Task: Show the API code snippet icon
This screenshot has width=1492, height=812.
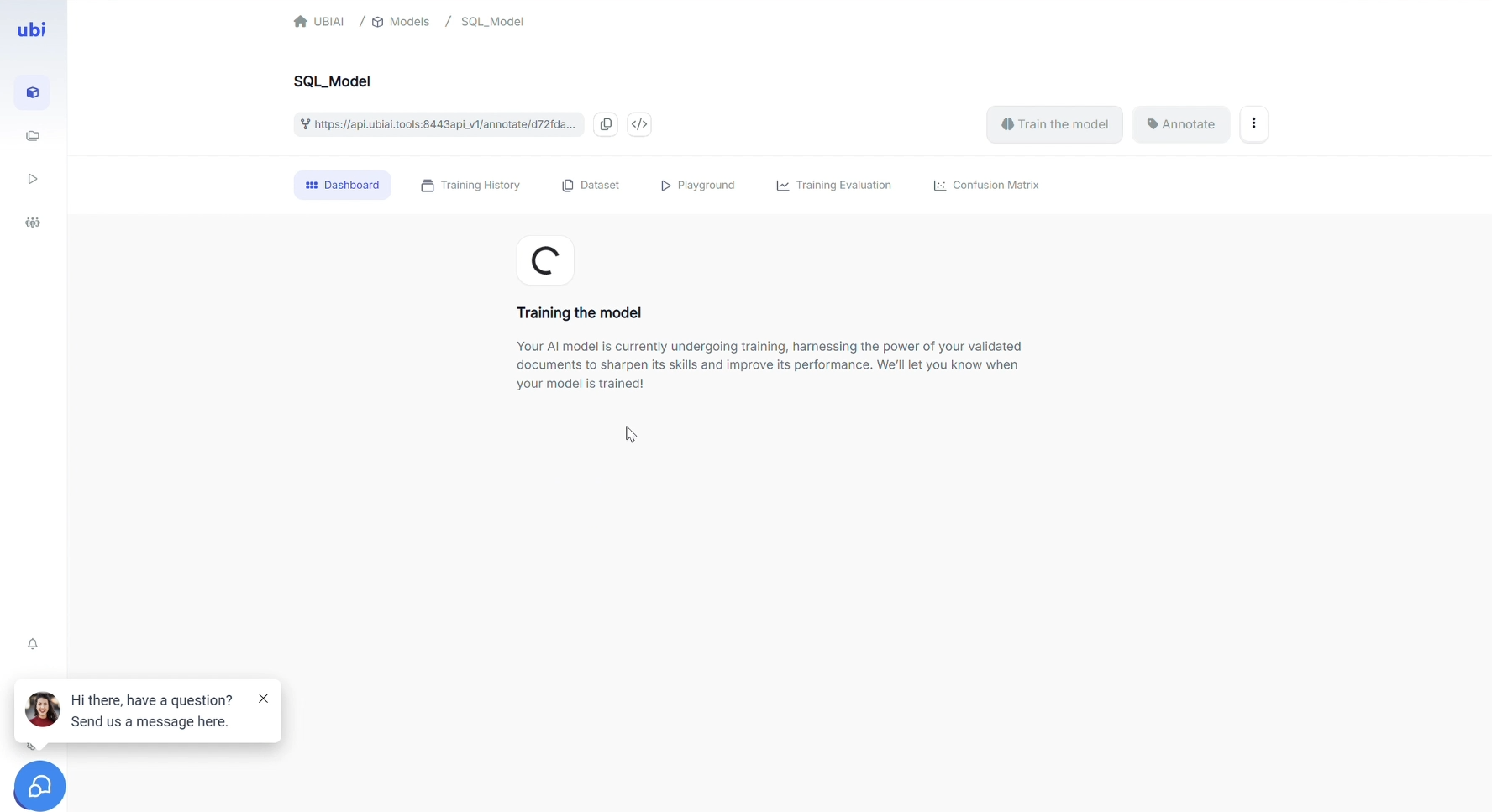Action: pos(639,124)
